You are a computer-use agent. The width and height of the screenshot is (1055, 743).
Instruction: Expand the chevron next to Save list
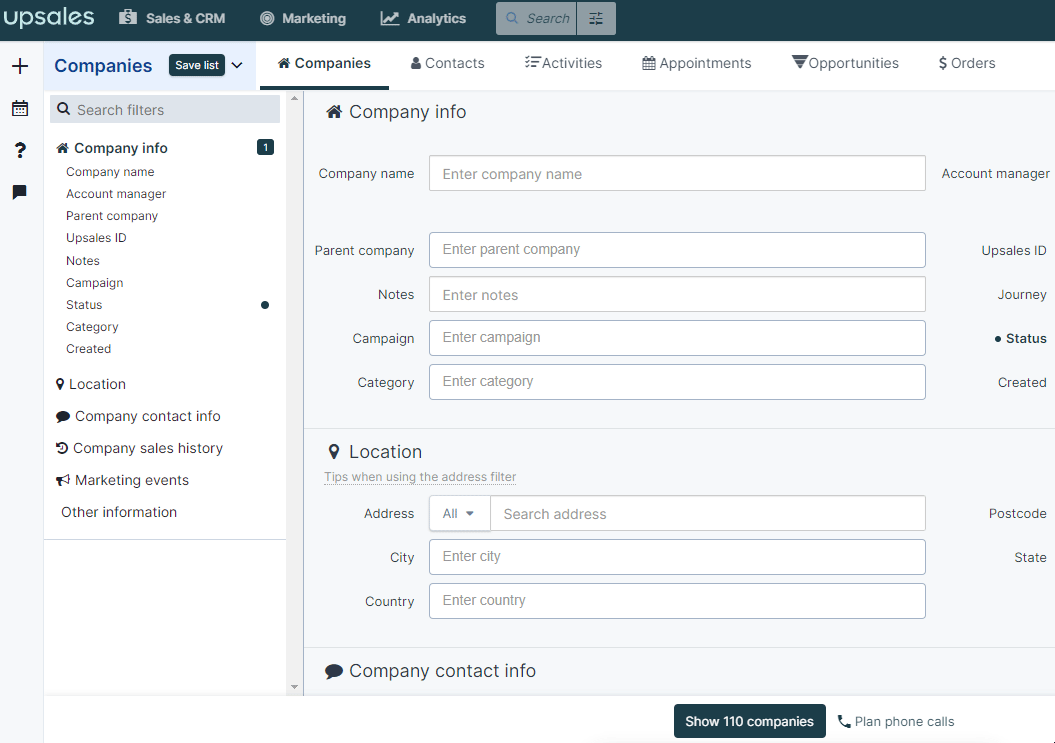[x=237, y=65]
